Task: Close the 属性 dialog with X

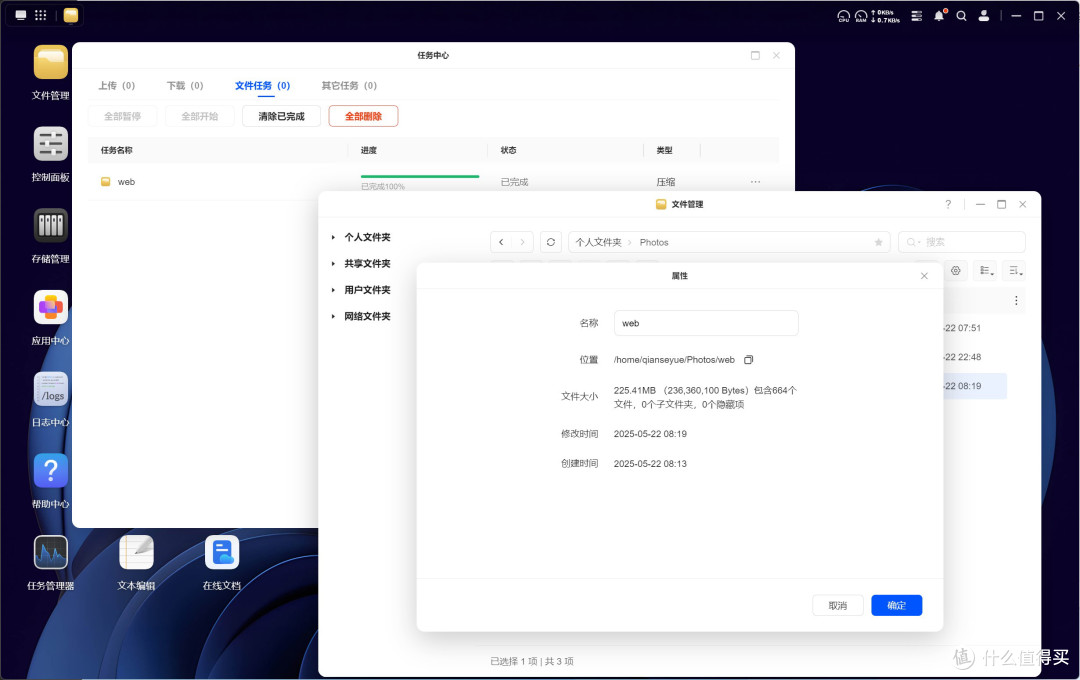Action: click(924, 276)
